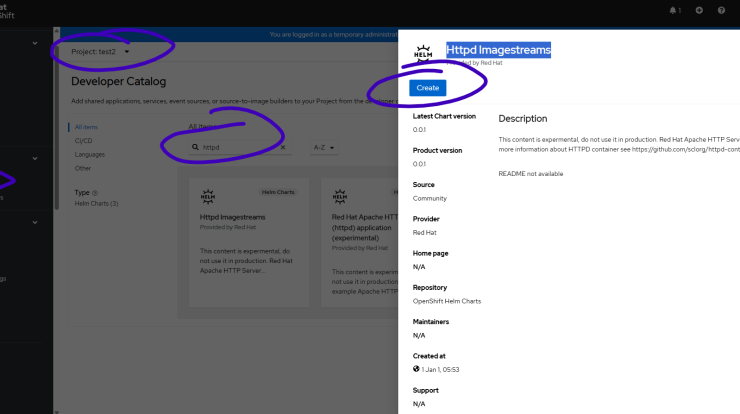Select the CI/CD category
The width and height of the screenshot is (740, 414).
pos(84,141)
